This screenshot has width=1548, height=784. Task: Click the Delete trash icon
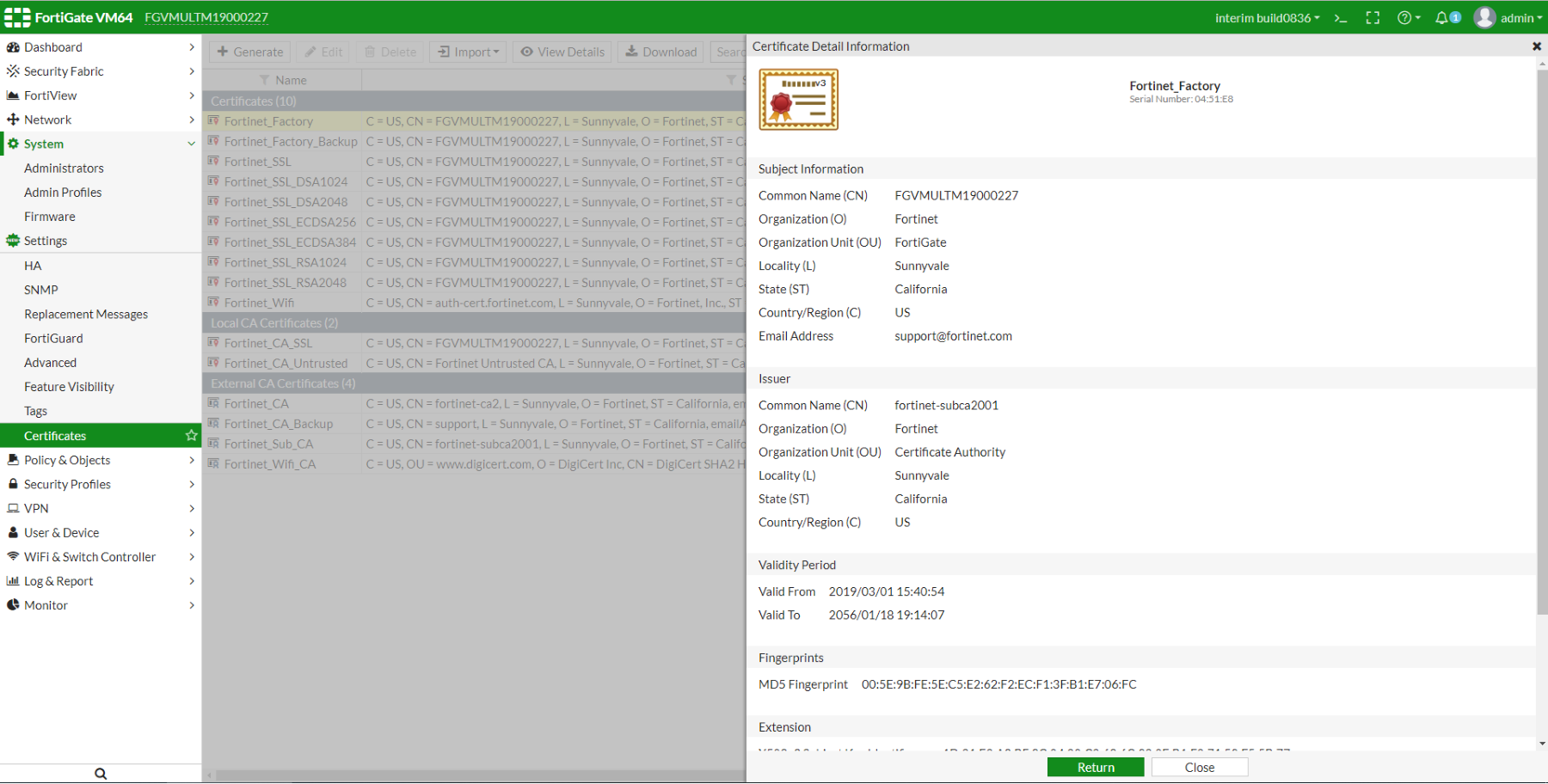371,52
